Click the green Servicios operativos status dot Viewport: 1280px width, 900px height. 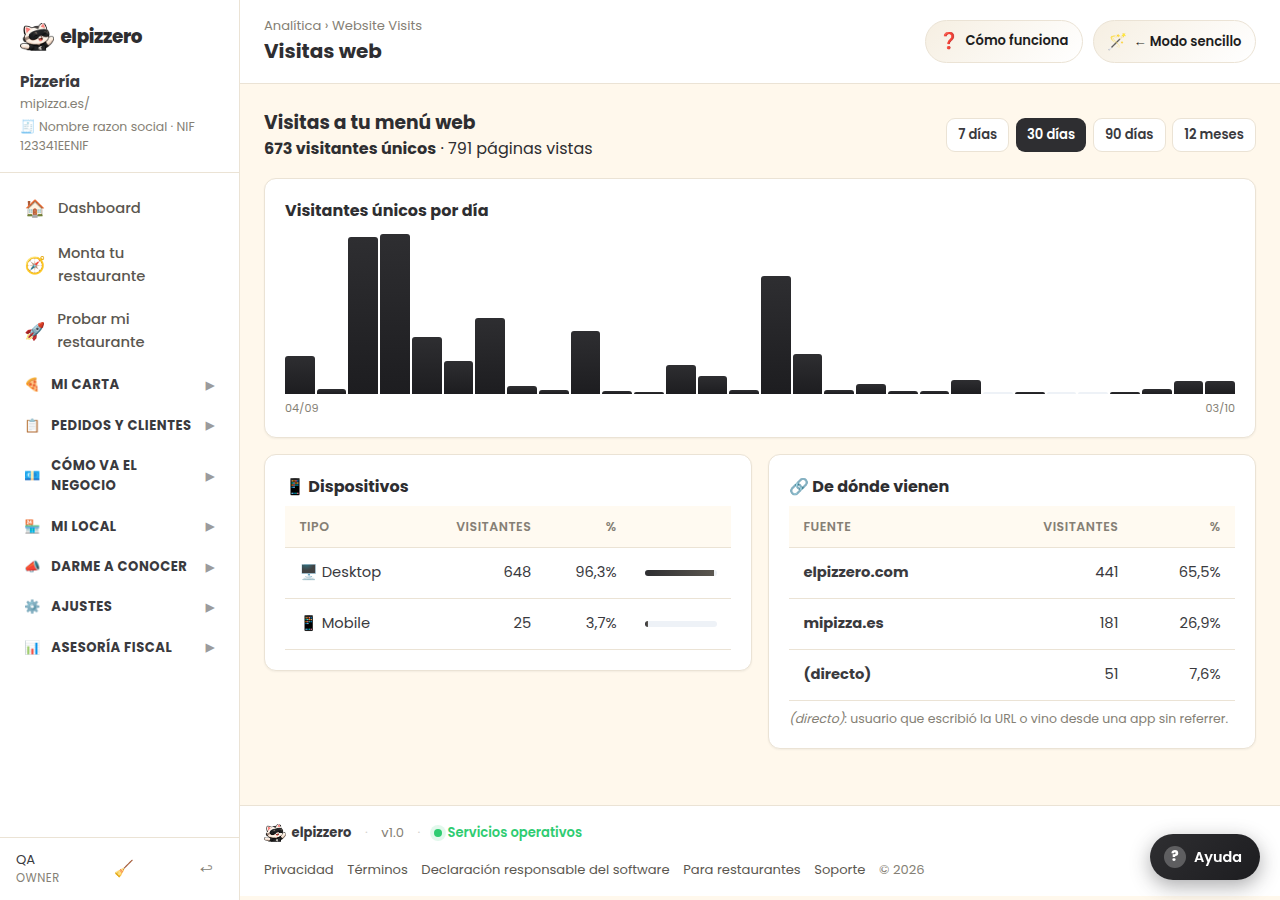pyautogui.click(x=437, y=833)
